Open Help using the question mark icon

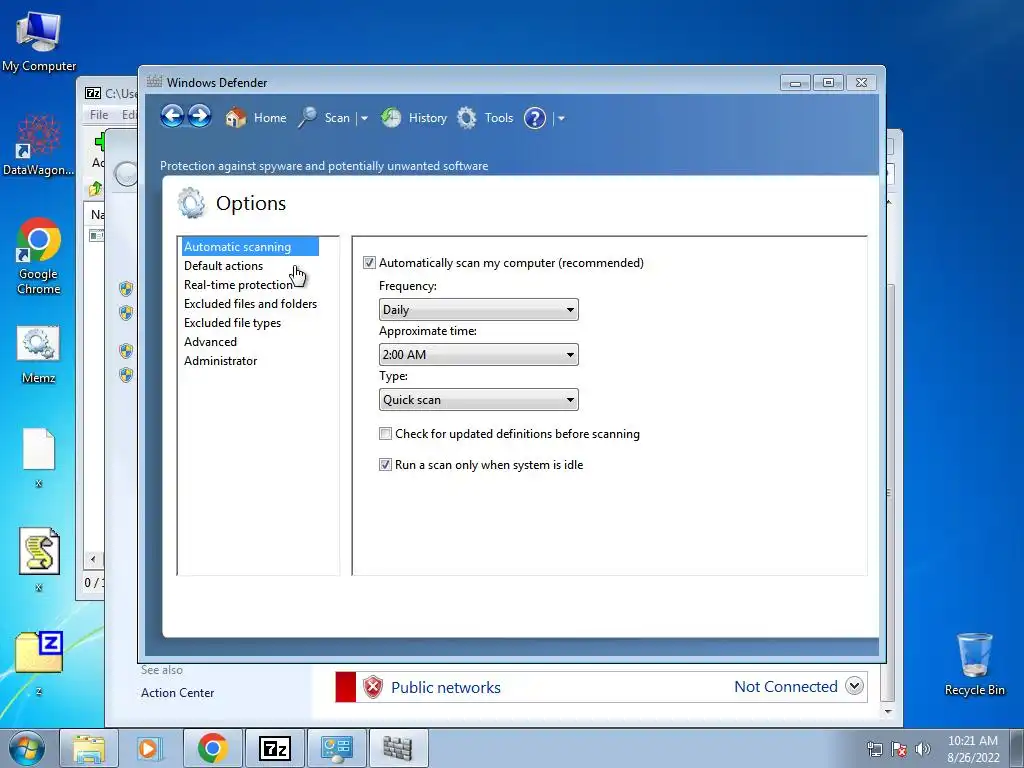coord(535,118)
